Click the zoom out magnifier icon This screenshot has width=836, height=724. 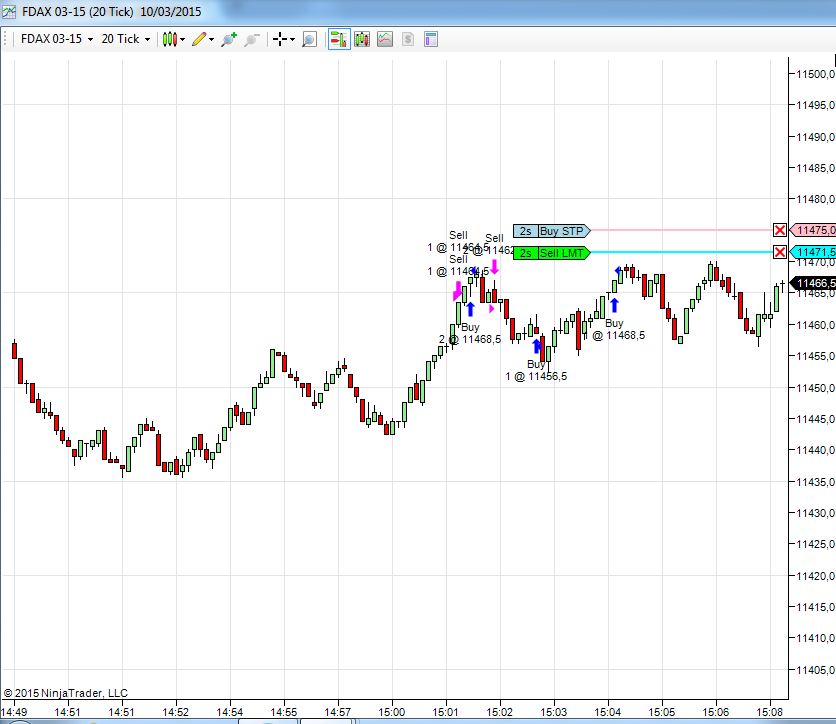pos(252,39)
